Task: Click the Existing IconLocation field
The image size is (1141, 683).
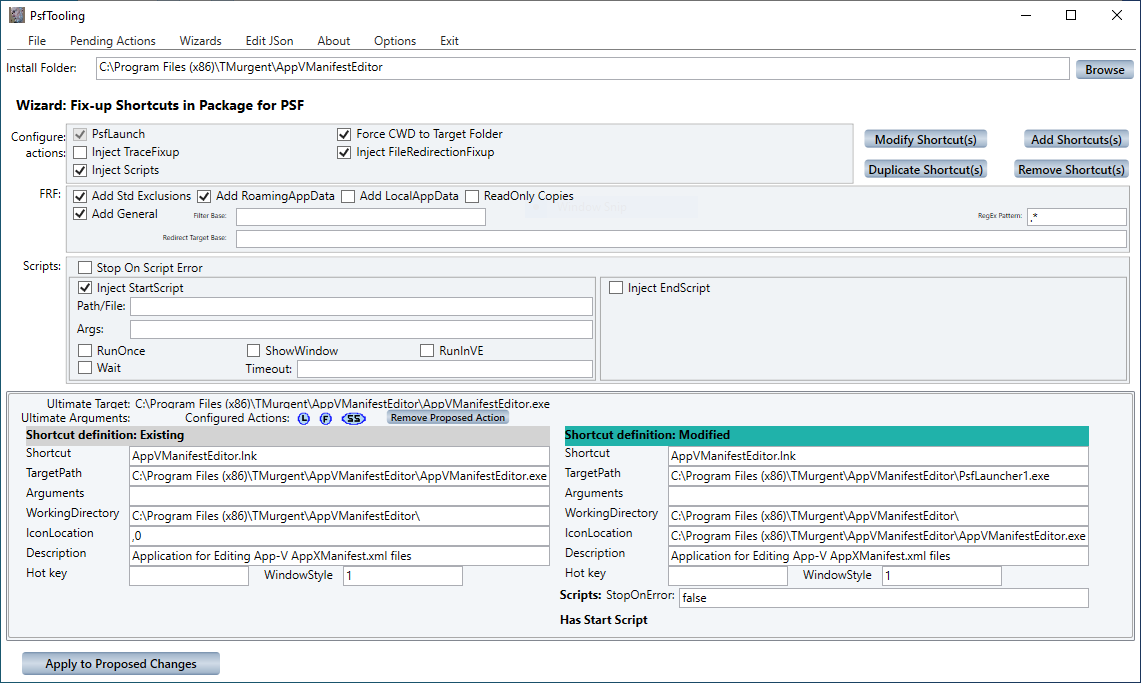Action: (x=340, y=536)
